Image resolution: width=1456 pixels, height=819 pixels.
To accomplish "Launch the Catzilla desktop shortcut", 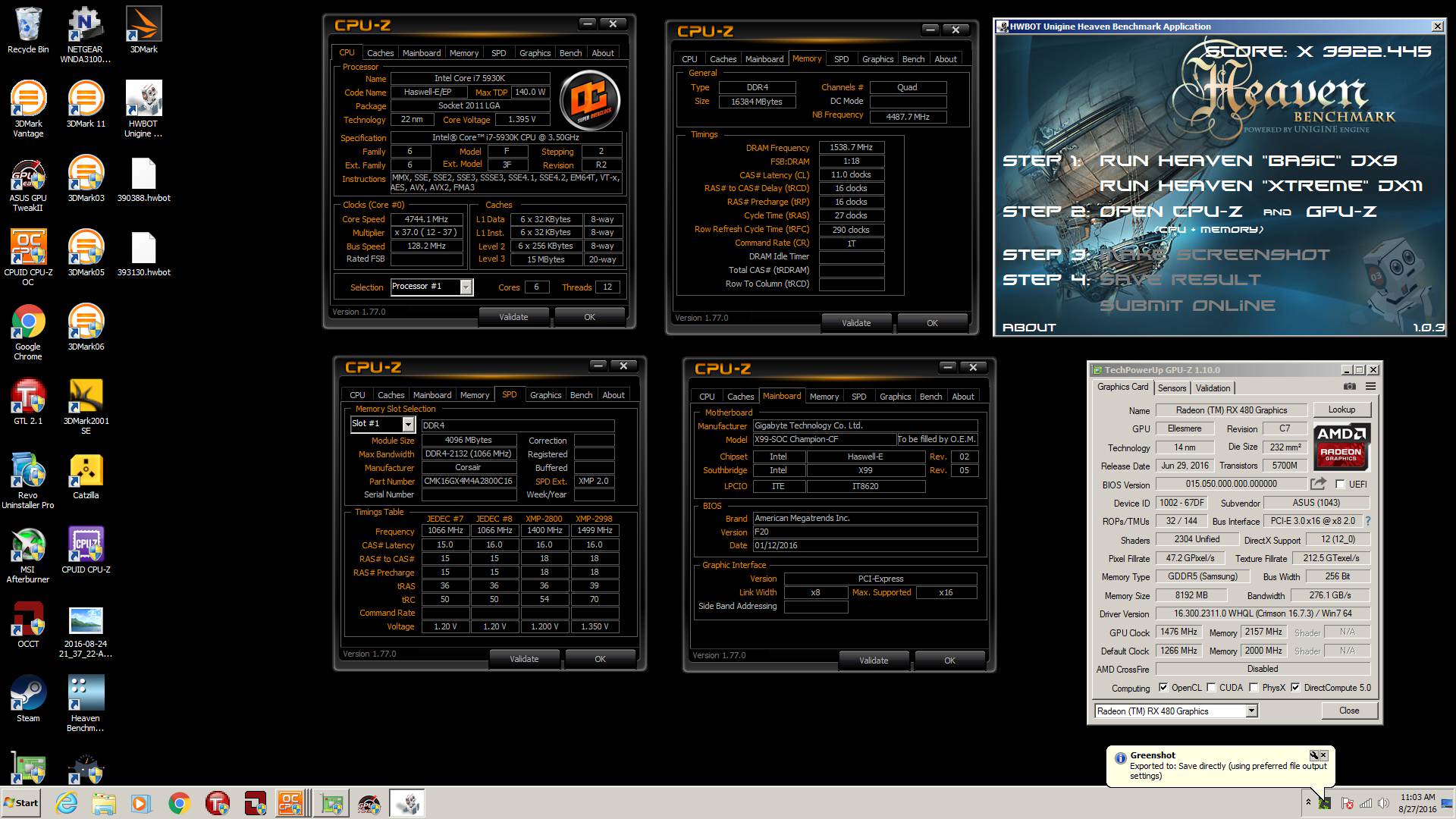I will point(86,476).
